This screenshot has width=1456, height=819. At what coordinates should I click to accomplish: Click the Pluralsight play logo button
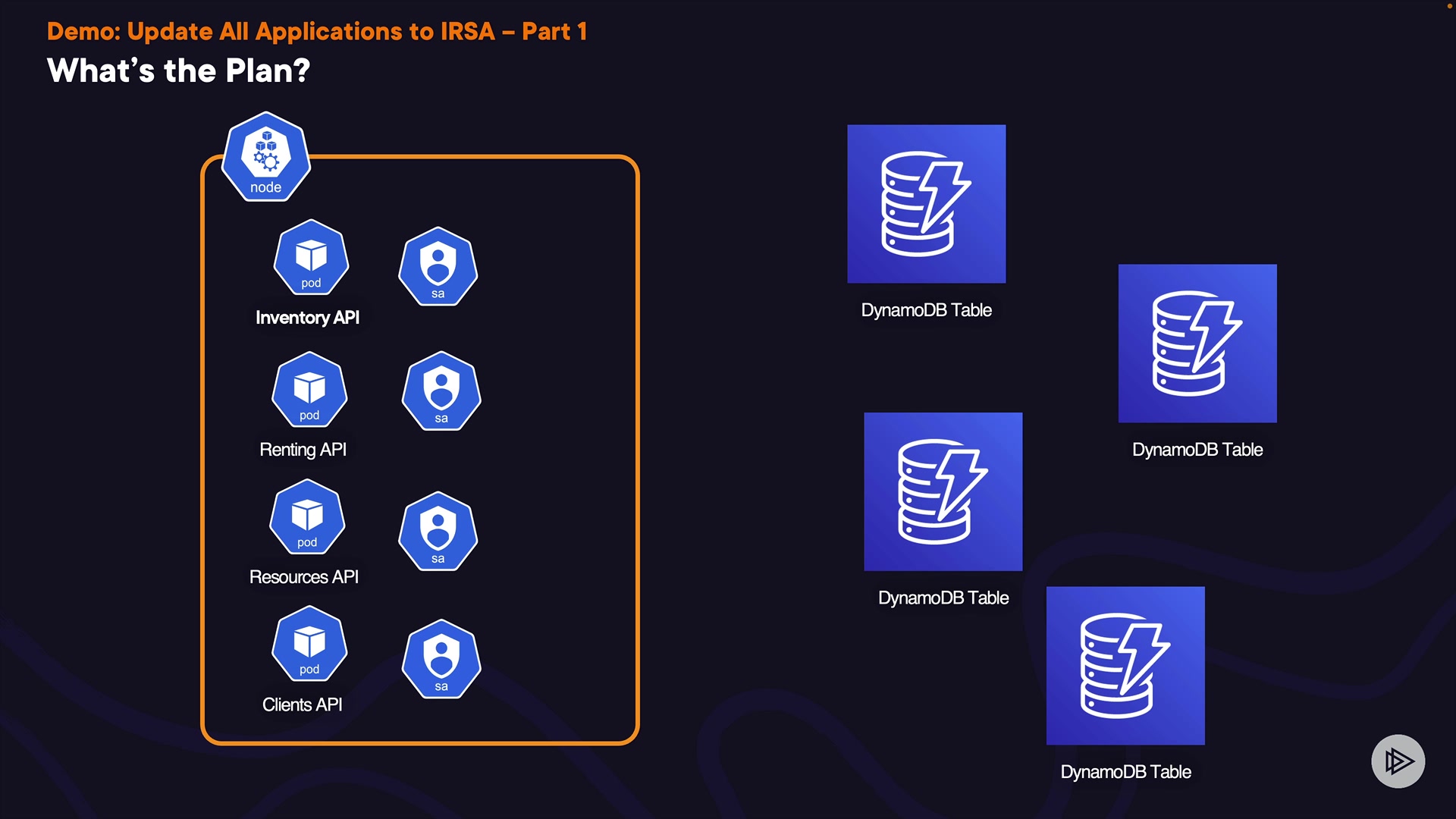(x=1398, y=761)
